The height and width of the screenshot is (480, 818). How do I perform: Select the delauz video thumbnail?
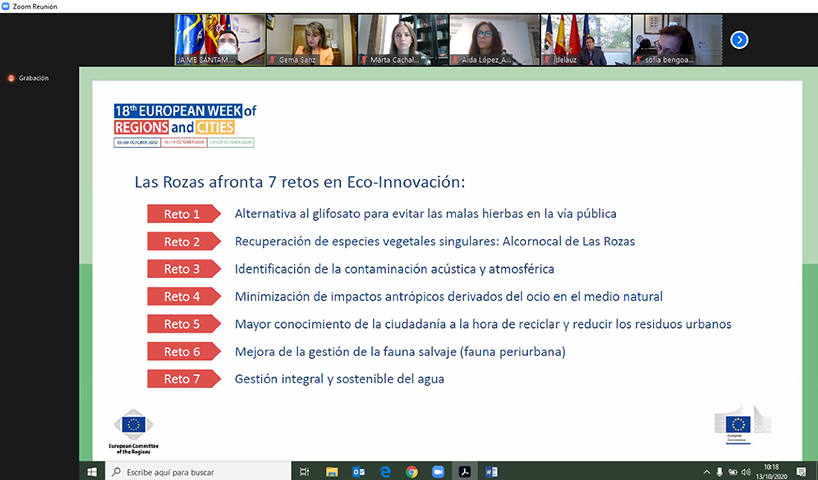(584, 40)
